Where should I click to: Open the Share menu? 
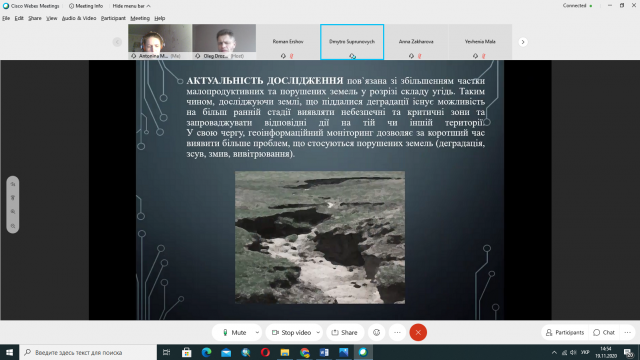(x=35, y=18)
